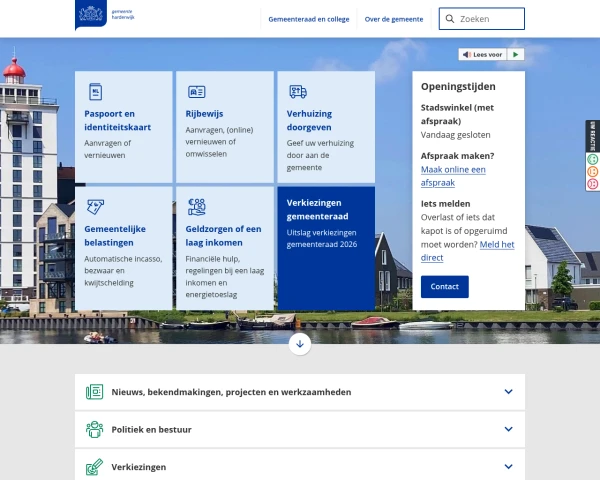Click the euro hand icon for Geldzorgen
This screenshot has height=480, width=600.
coord(197,207)
